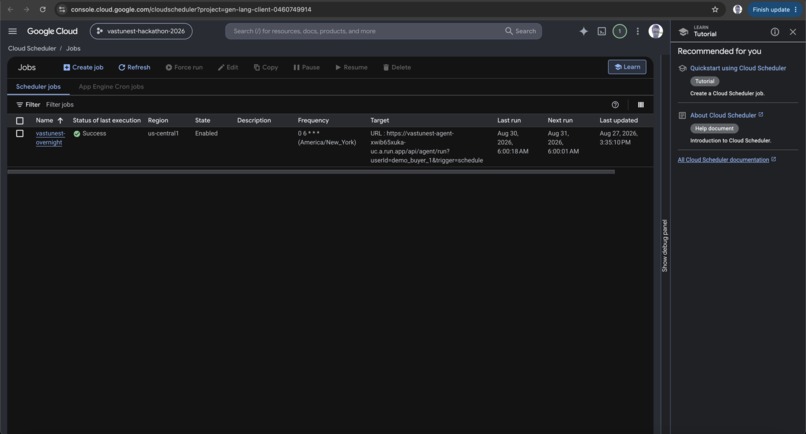Click Delete in jobs toolbar
This screenshot has height=434, width=806.
tap(397, 67)
